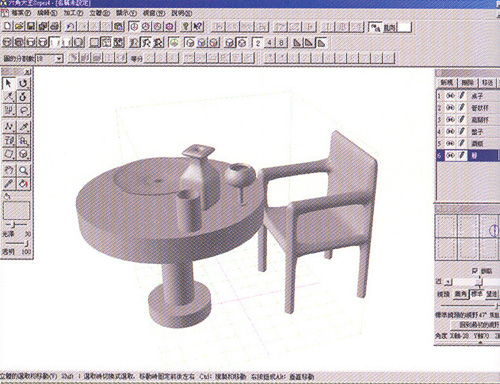
Task: Open the circle division count dropdown
Action: coord(59,59)
